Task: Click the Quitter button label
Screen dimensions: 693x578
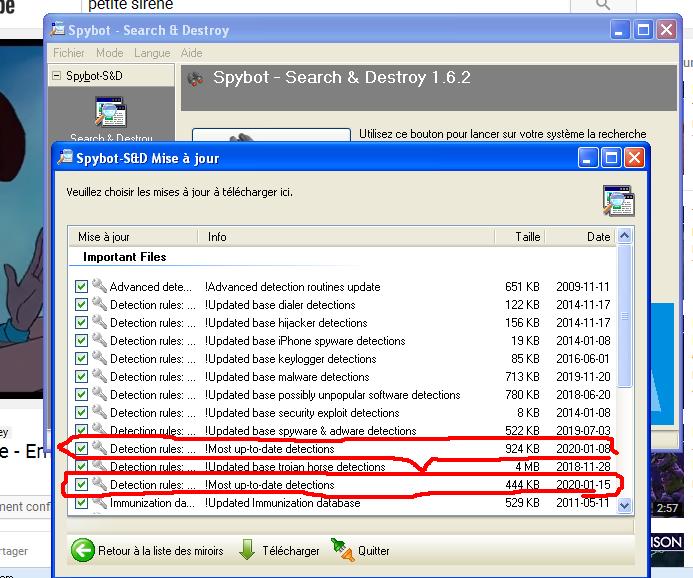Action: [373, 551]
